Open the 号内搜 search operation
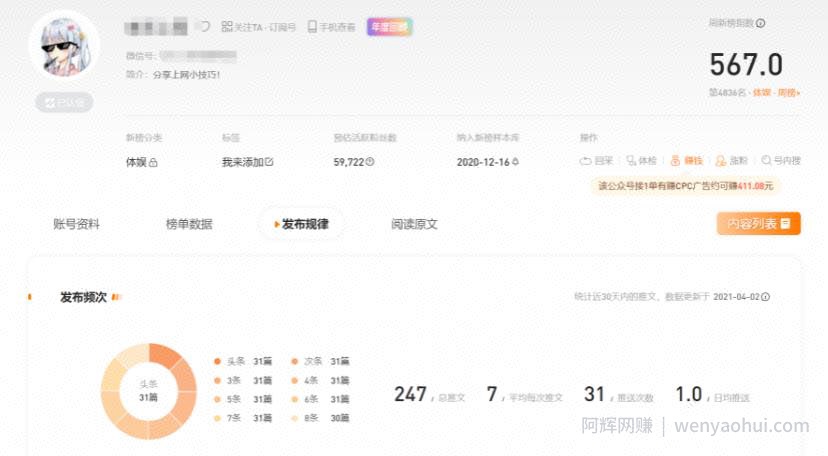828x456 pixels. tap(781, 160)
